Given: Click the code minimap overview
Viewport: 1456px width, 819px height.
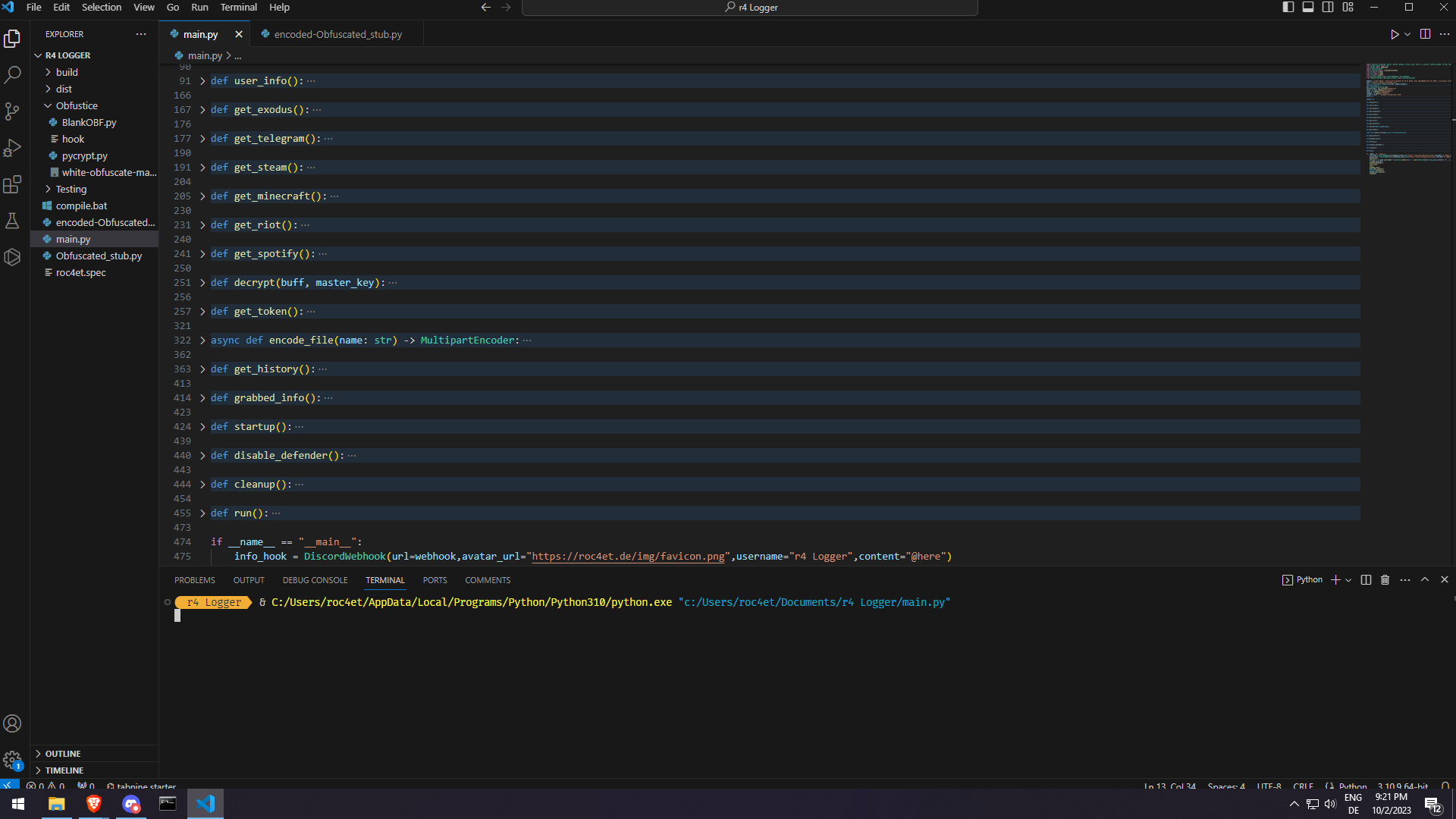Looking at the screenshot, I should click(1408, 118).
